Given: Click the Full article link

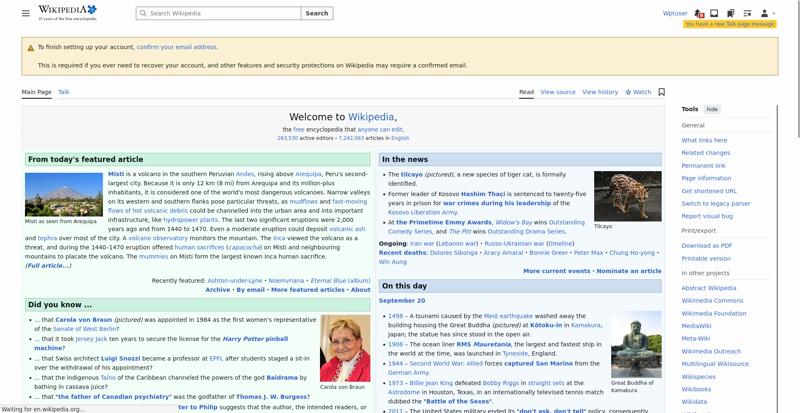Looking at the screenshot, I should coord(48,265).
